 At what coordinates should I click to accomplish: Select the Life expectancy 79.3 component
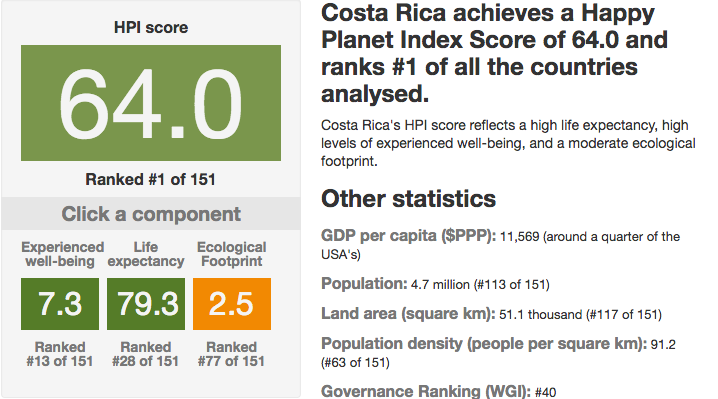pos(146,304)
